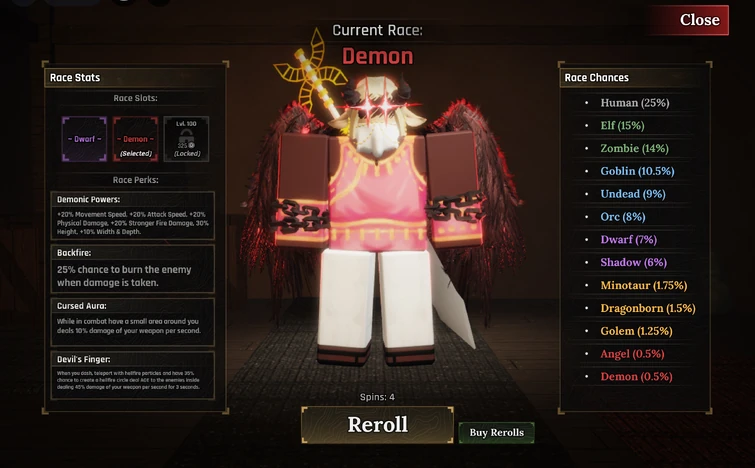The image size is (755, 468).
Task: Select the Devil's Finger perk card
Action: click(132, 375)
